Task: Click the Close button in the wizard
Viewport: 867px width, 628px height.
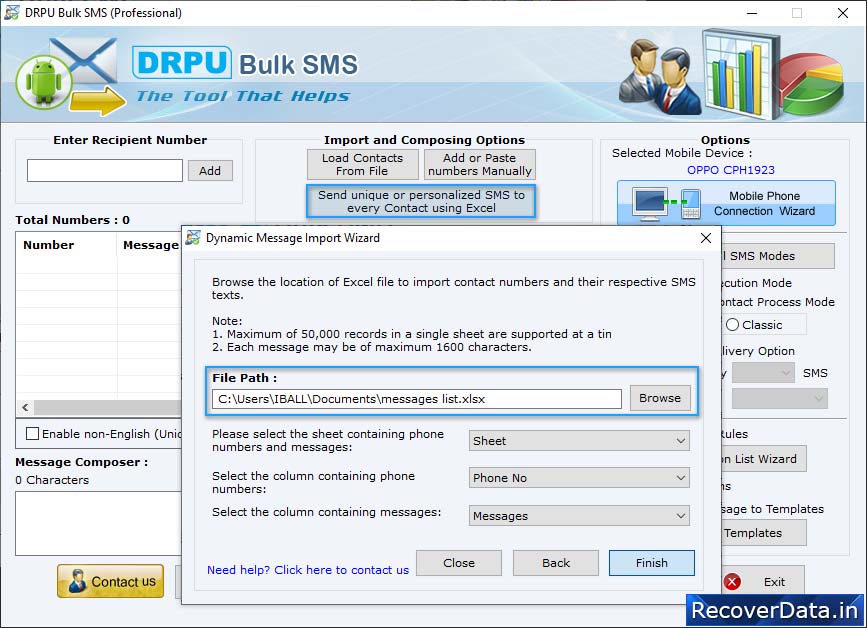Action: point(458,563)
